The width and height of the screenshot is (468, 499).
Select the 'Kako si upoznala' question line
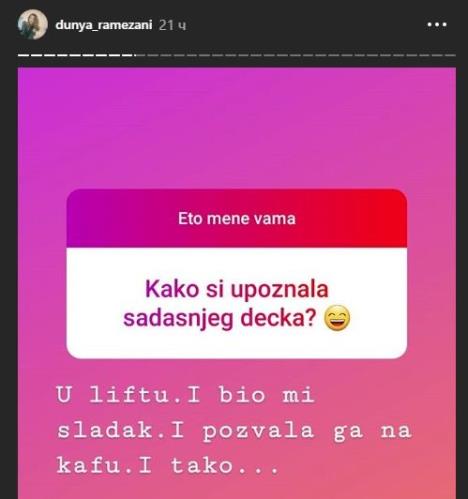point(237,289)
